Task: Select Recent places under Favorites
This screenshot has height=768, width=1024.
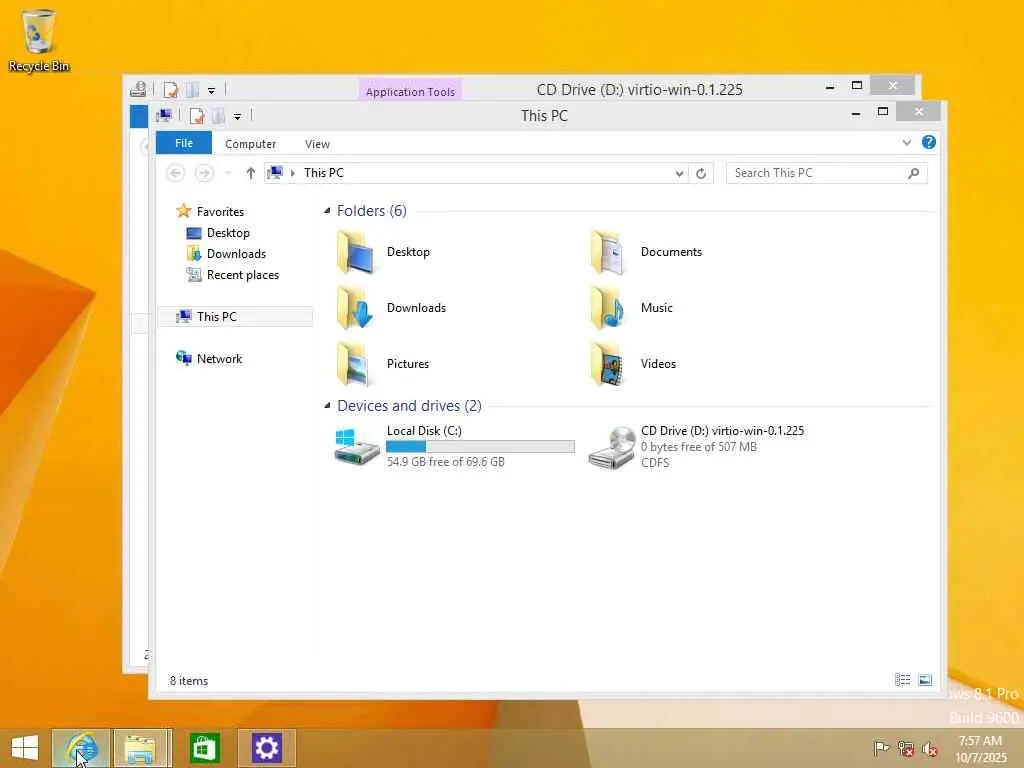Action: point(242,275)
